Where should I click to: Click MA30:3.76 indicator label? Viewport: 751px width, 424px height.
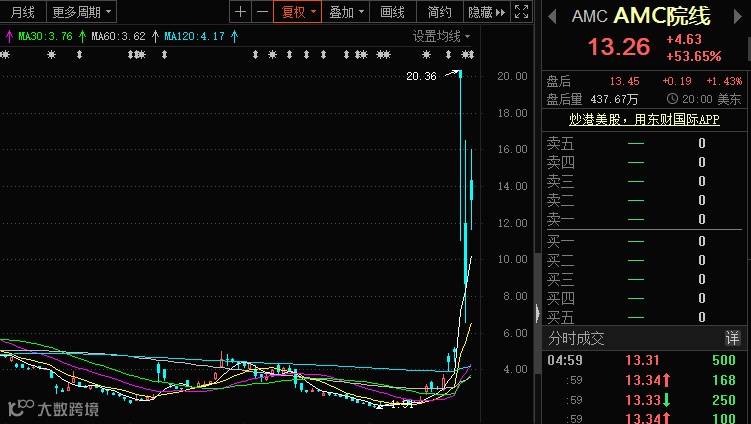pyautogui.click(x=46, y=36)
